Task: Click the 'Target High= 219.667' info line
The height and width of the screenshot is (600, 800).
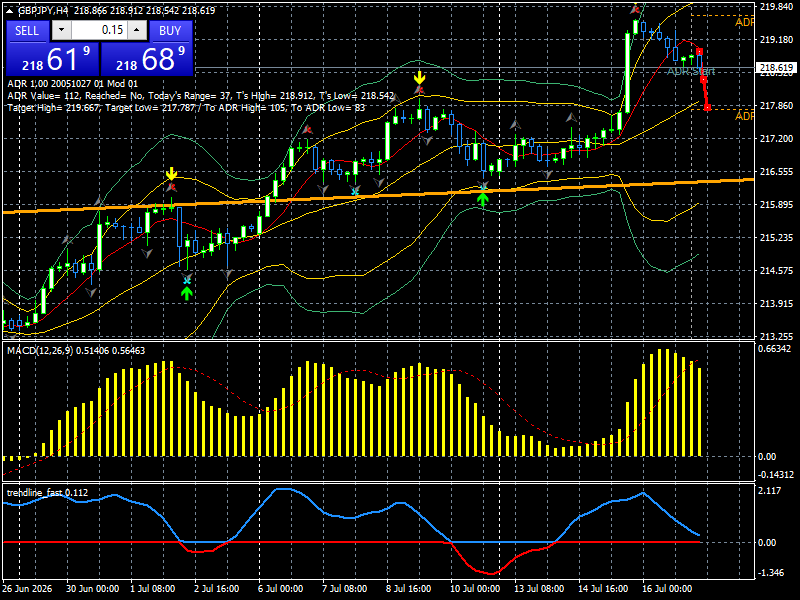Action: pyautogui.click(x=186, y=108)
